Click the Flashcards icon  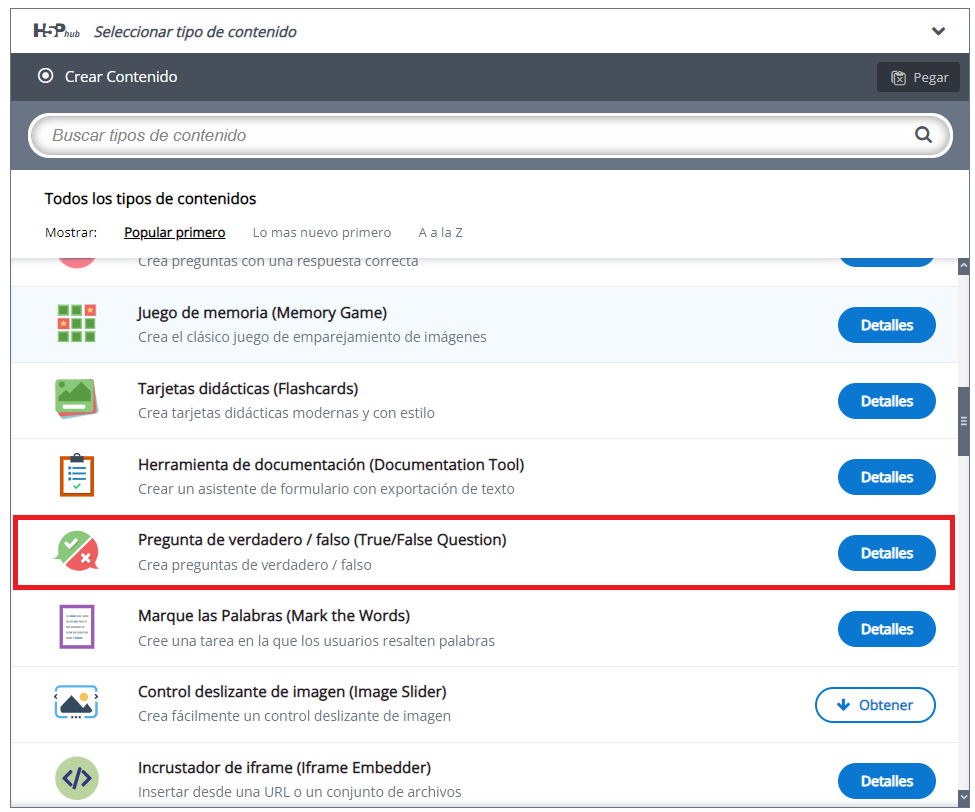(76, 400)
